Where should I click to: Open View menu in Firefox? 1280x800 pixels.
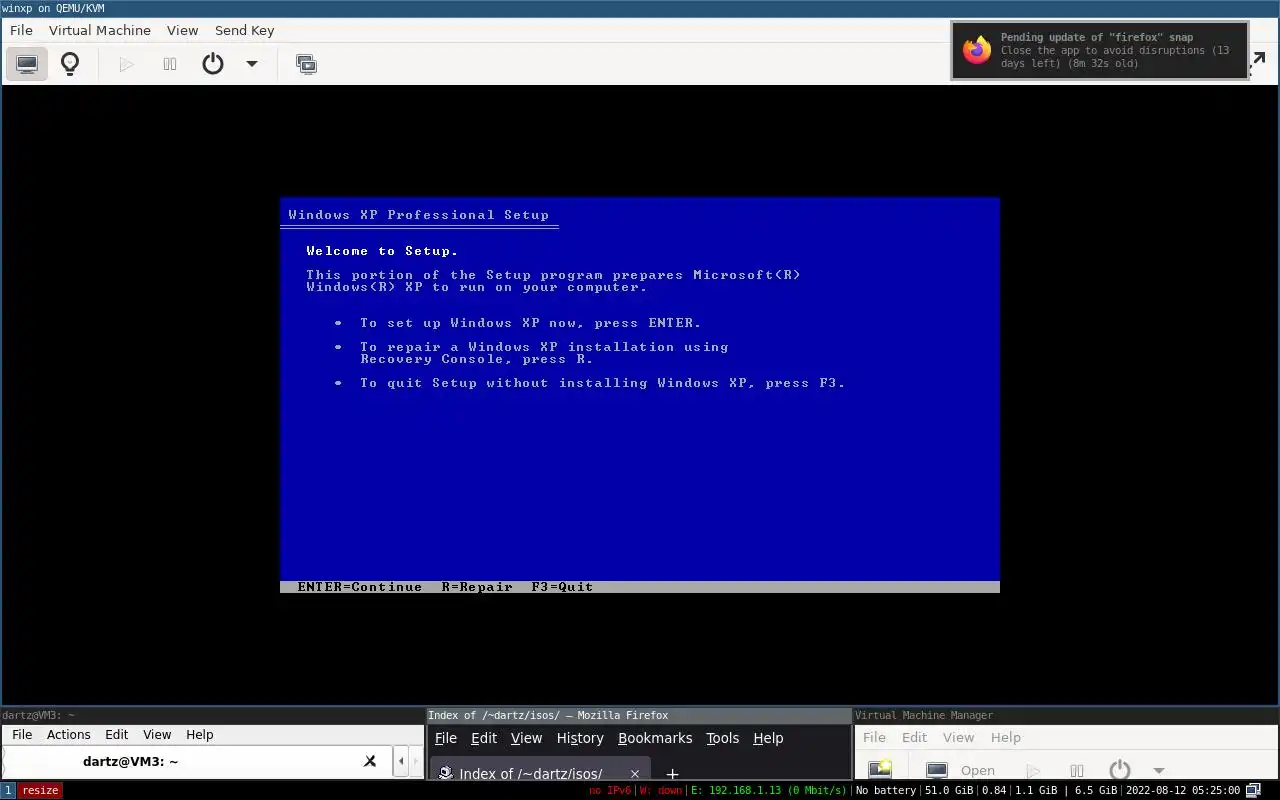(x=527, y=738)
